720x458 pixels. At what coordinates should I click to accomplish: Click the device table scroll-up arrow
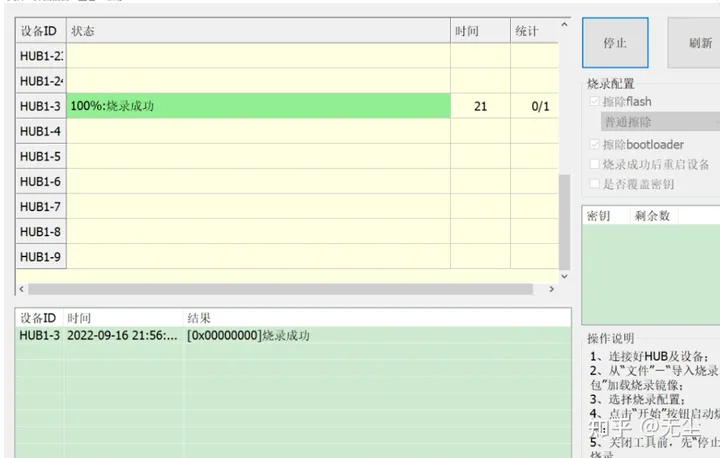pos(564,25)
